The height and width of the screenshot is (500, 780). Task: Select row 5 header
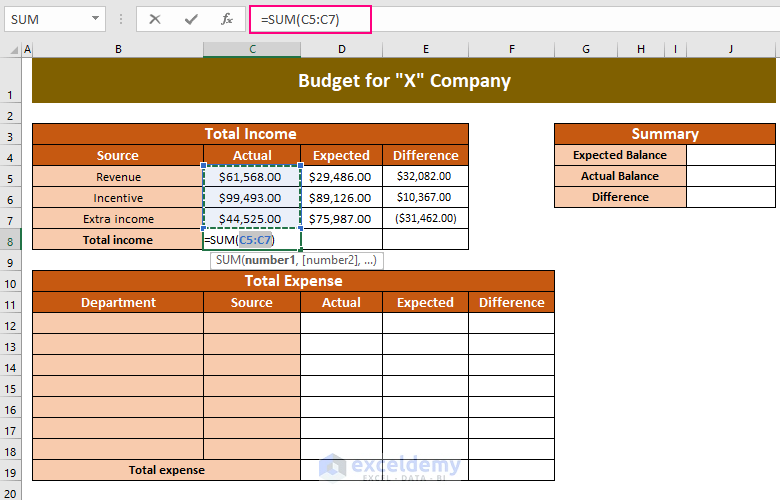point(10,178)
